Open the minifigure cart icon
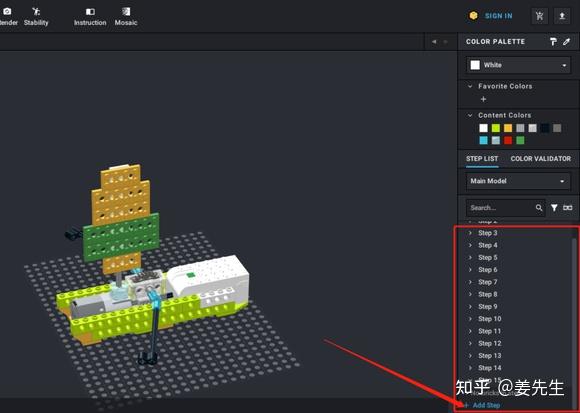The image size is (580, 413). [x=539, y=16]
